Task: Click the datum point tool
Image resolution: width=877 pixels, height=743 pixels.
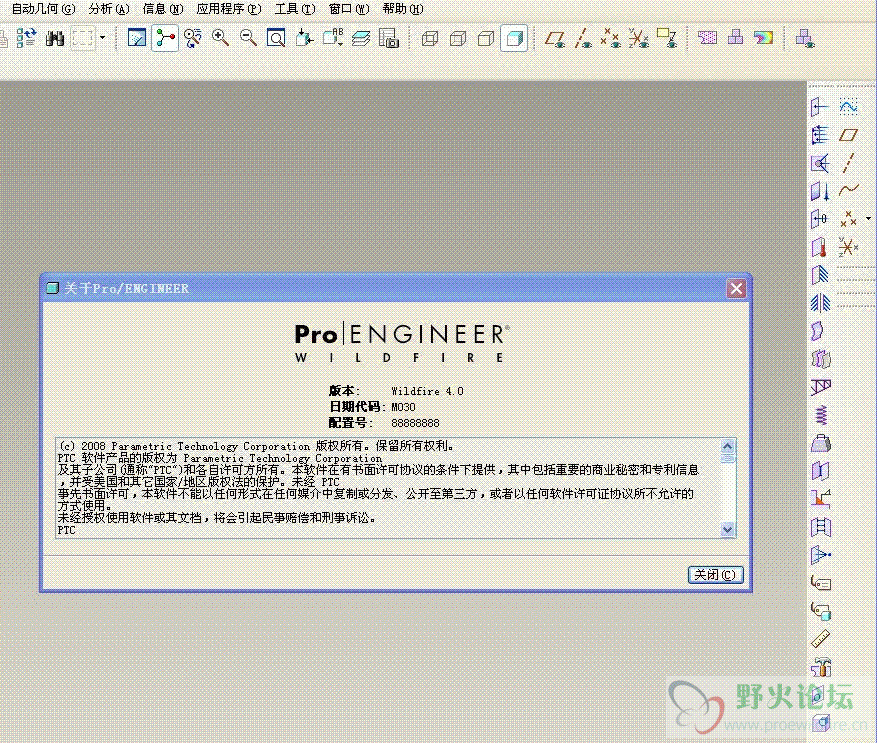Action: [x=848, y=219]
